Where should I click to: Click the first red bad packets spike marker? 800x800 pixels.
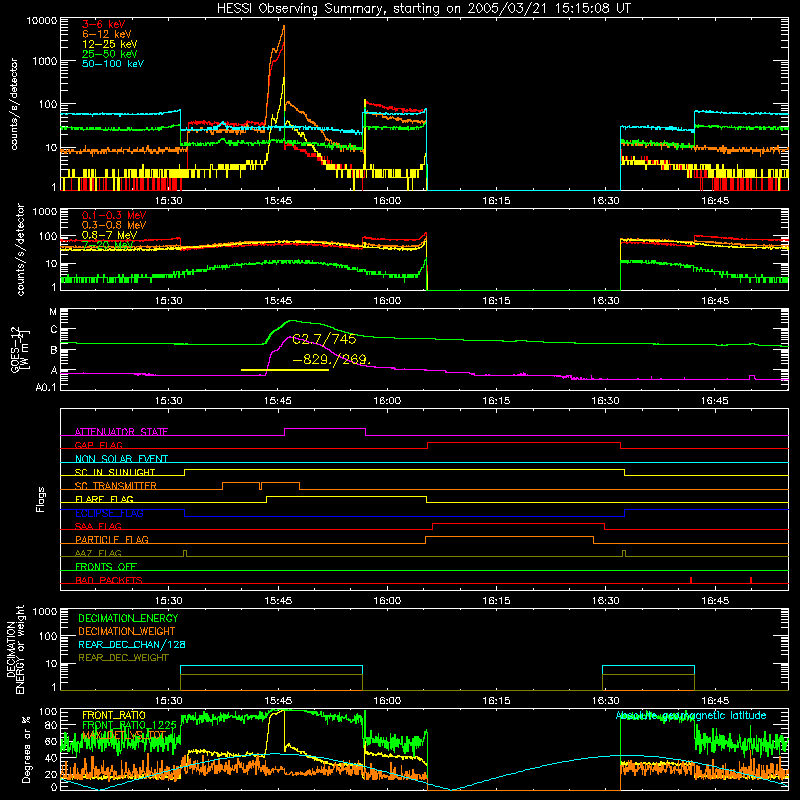pyautogui.click(x=691, y=580)
